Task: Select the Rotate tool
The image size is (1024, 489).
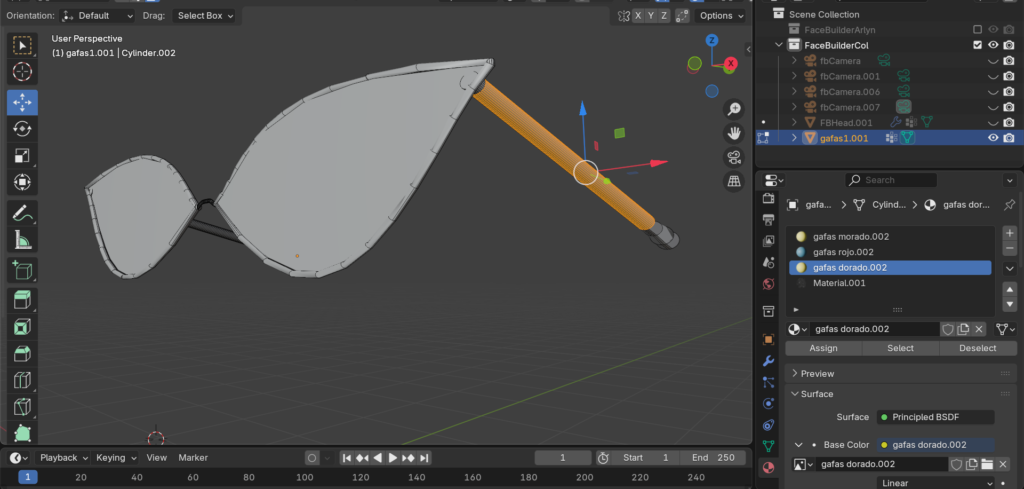Action: coord(22,129)
